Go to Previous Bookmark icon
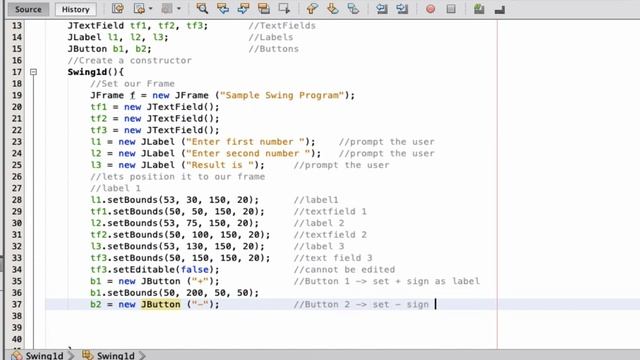Image resolution: width=640 pixels, height=360 pixels. coord(312,9)
